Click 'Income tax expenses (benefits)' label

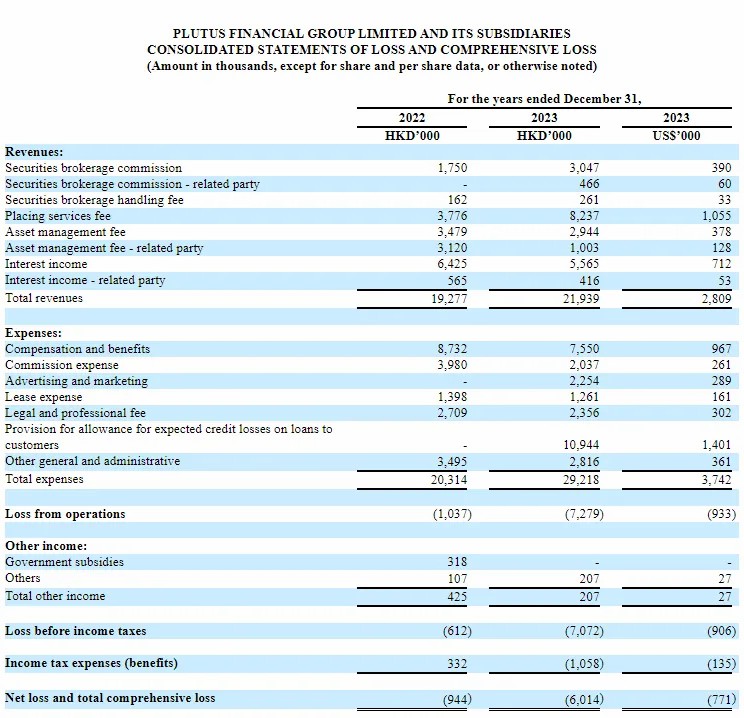tap(91, 663)
